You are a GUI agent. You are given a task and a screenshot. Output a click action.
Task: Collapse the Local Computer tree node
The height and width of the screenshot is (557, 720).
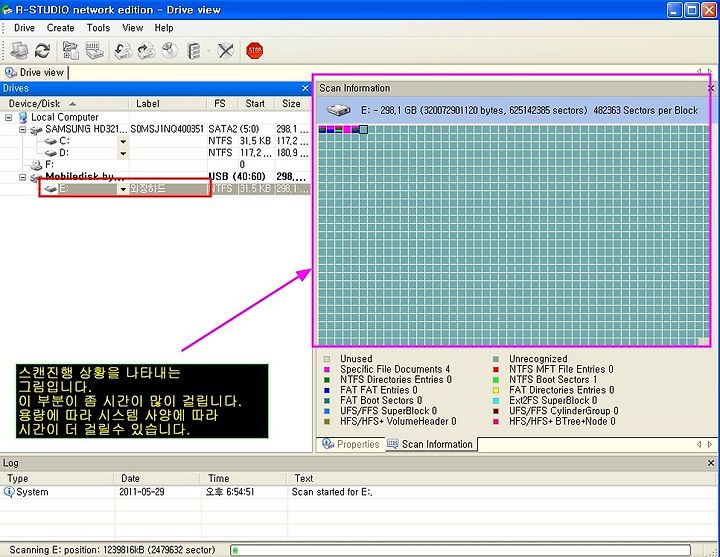(x=8, y=118)
